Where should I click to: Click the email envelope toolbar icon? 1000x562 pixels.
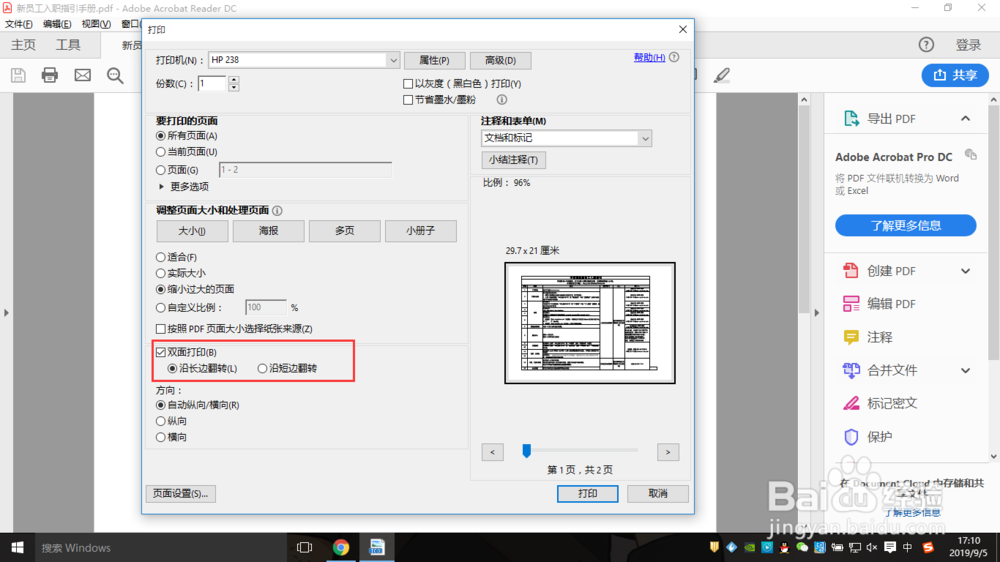point(82,75)
